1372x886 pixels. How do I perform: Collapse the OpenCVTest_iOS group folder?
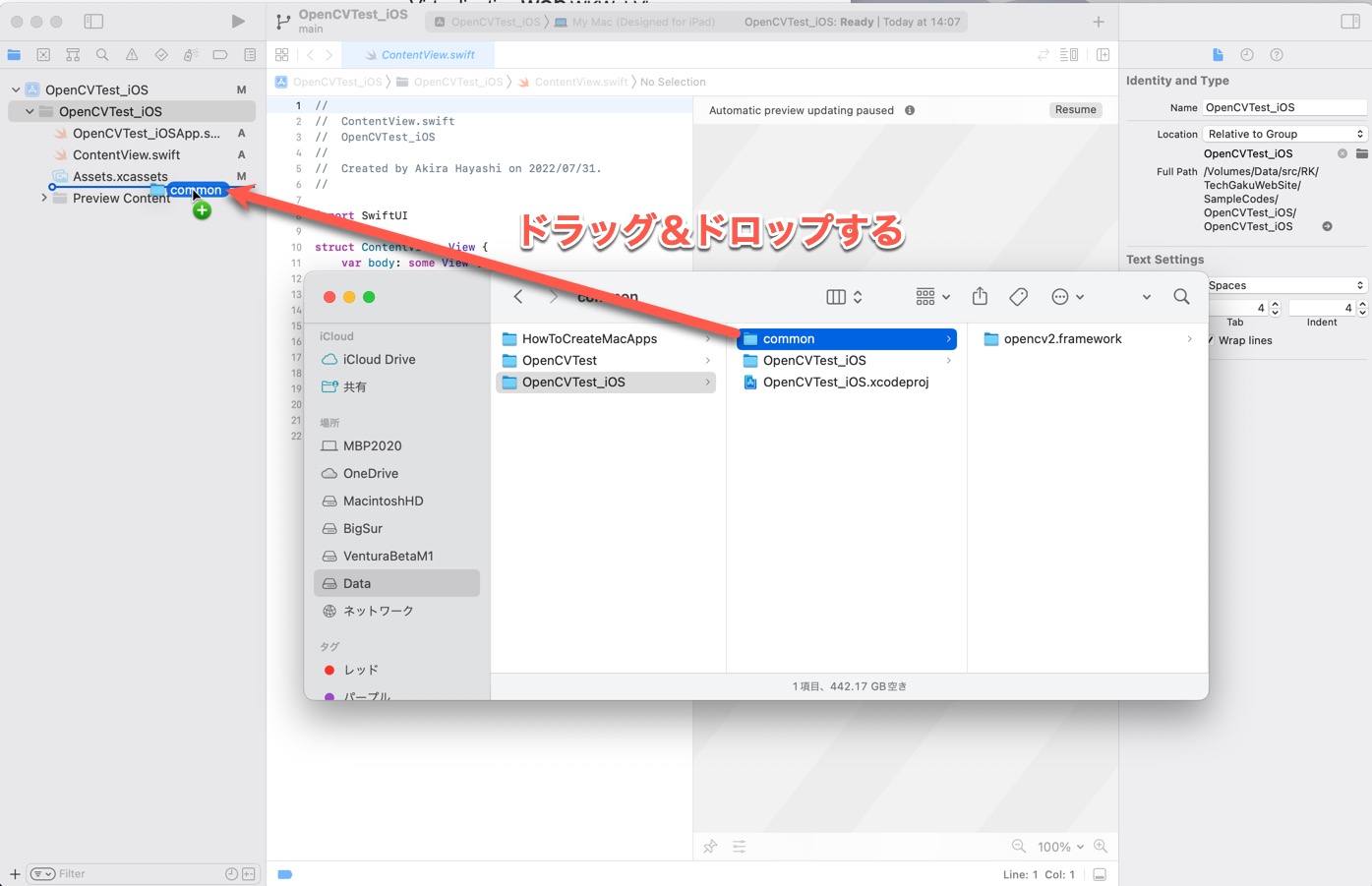30,111
